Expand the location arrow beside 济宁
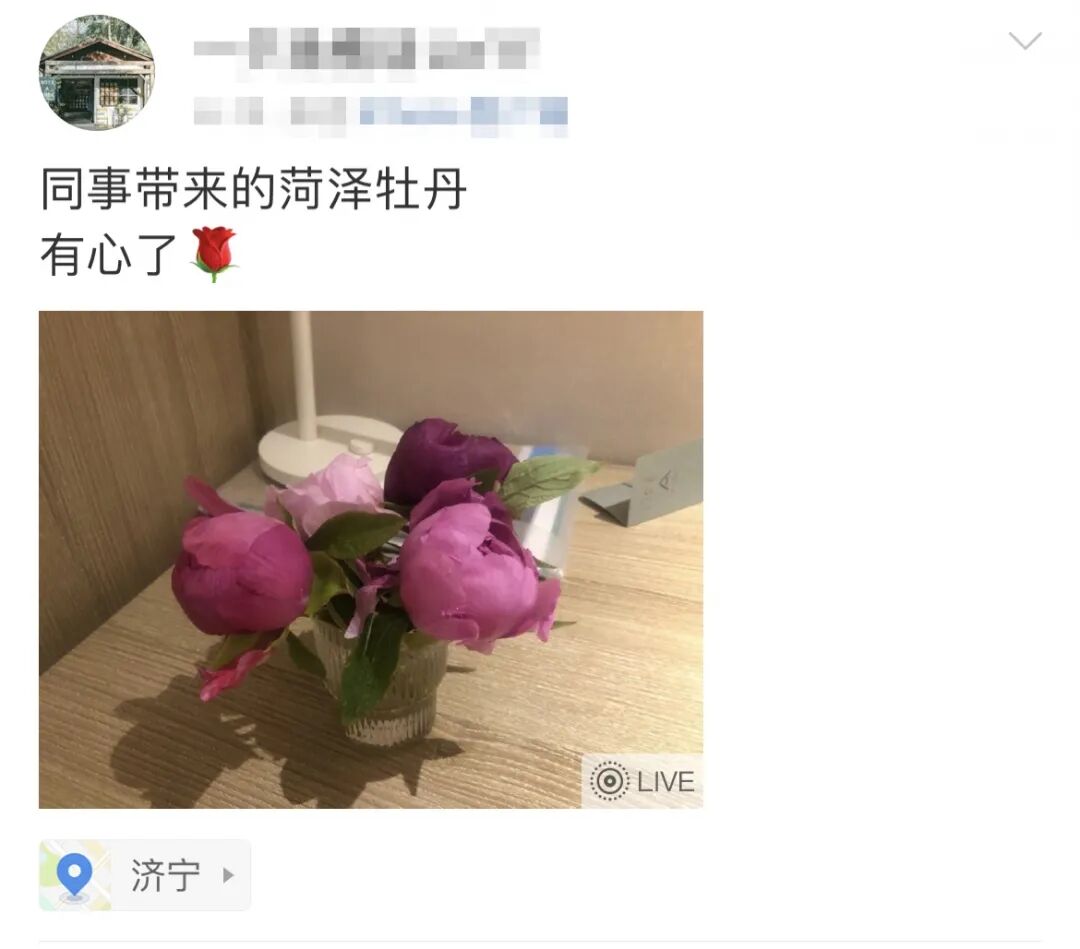Viewport: 1080px width, 949px height. [229, 875]
